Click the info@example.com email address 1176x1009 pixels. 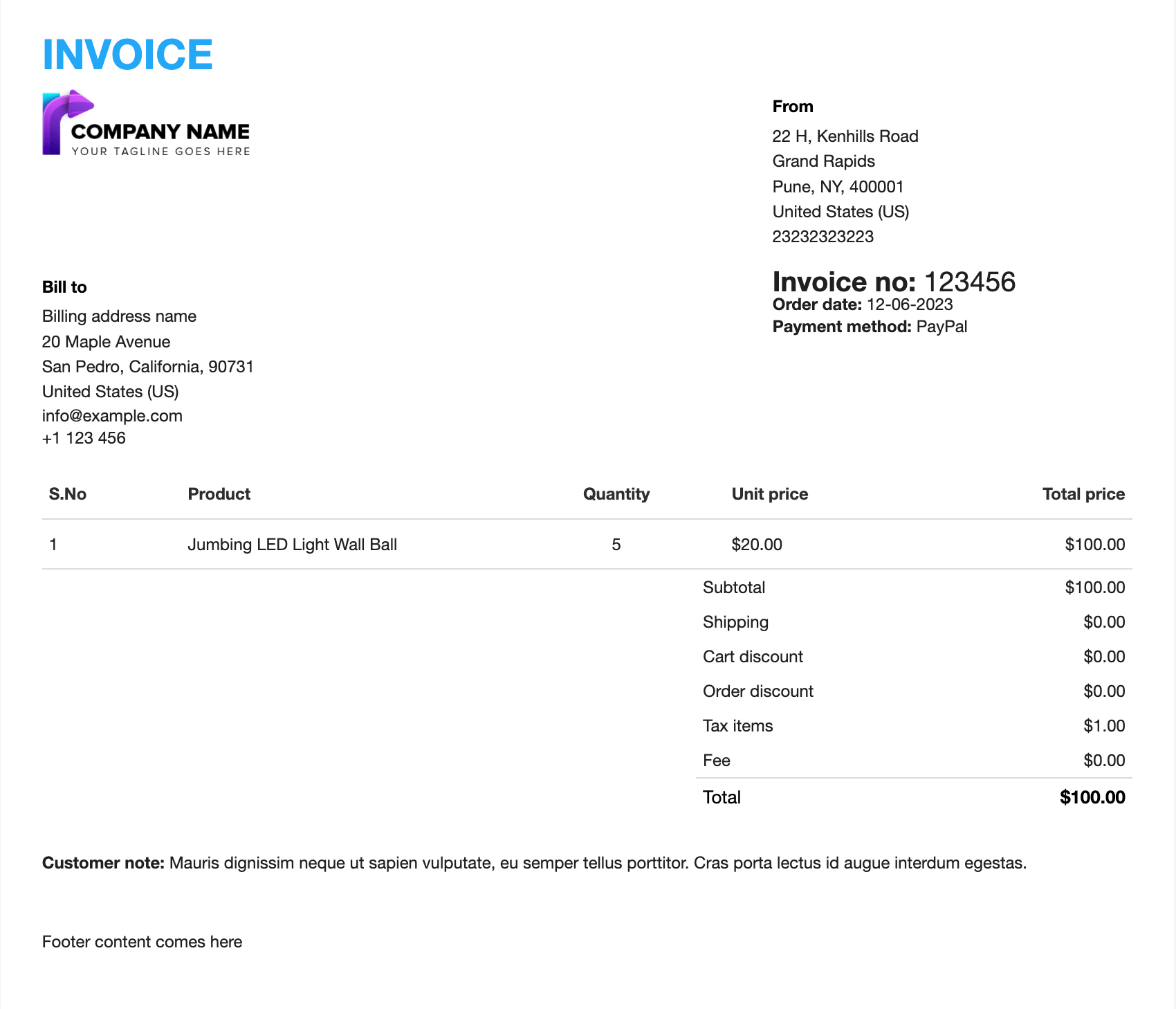point(112,416)
